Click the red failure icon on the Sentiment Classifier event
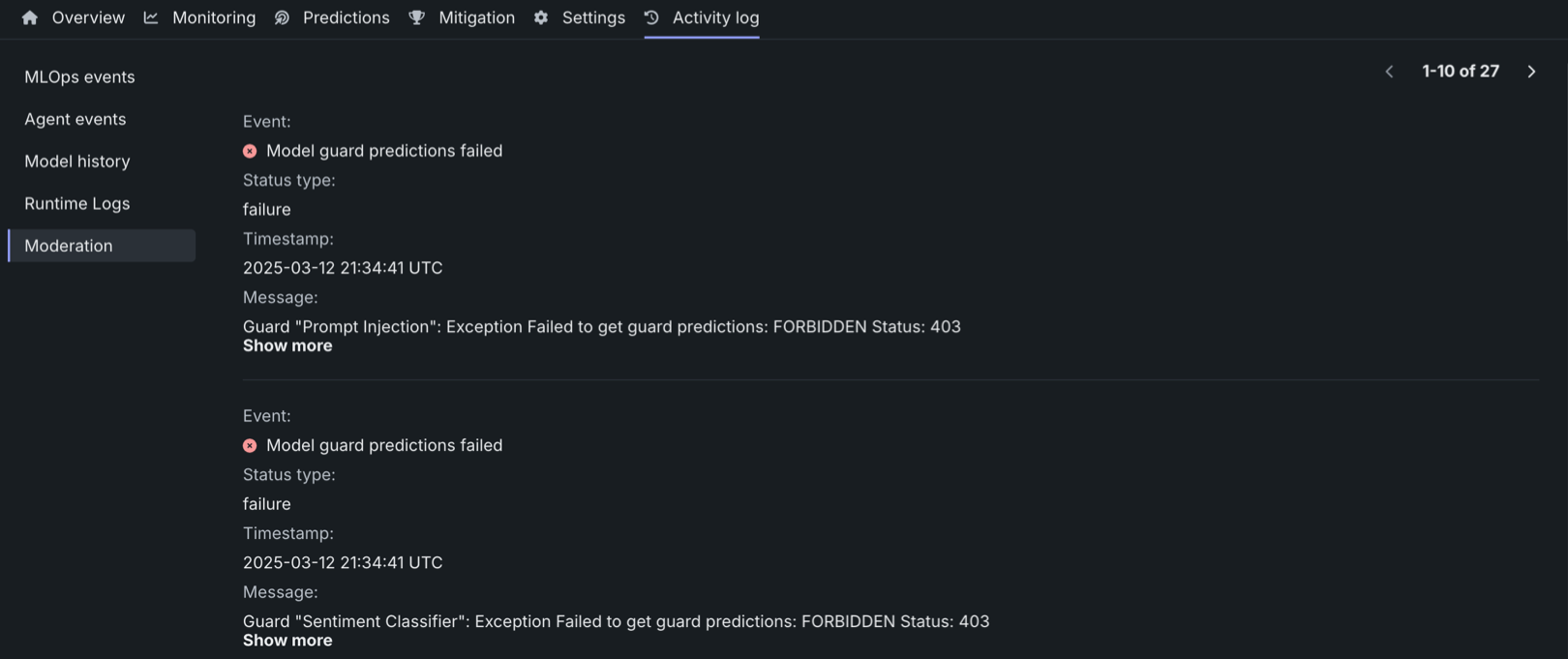The image size is (1568, 659). [250, 445]
